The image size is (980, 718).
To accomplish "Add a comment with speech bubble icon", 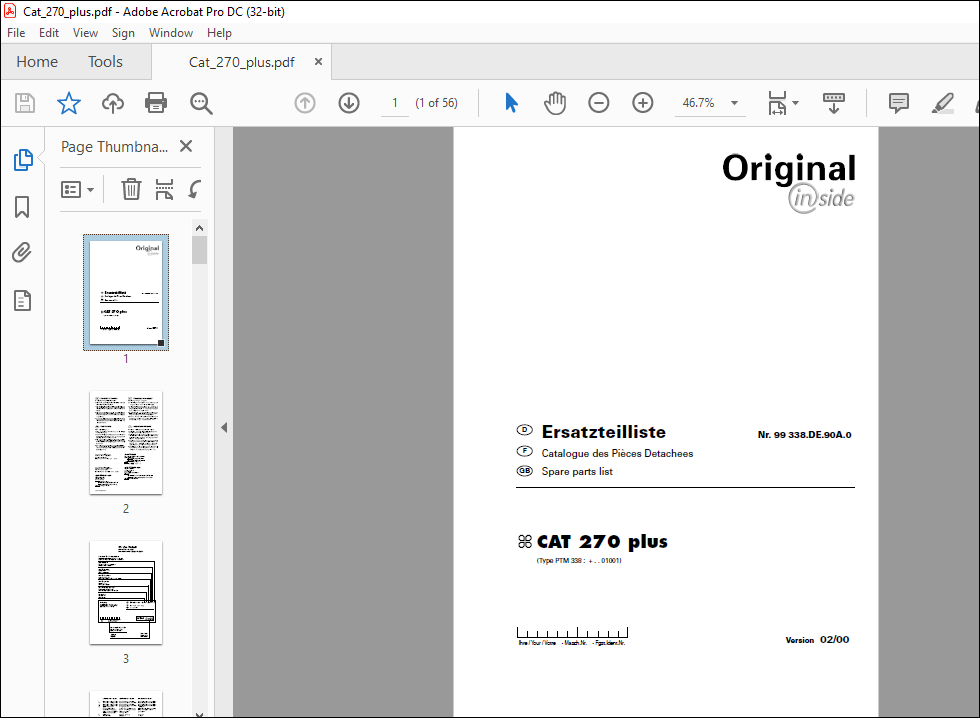I will click(899, 103).
